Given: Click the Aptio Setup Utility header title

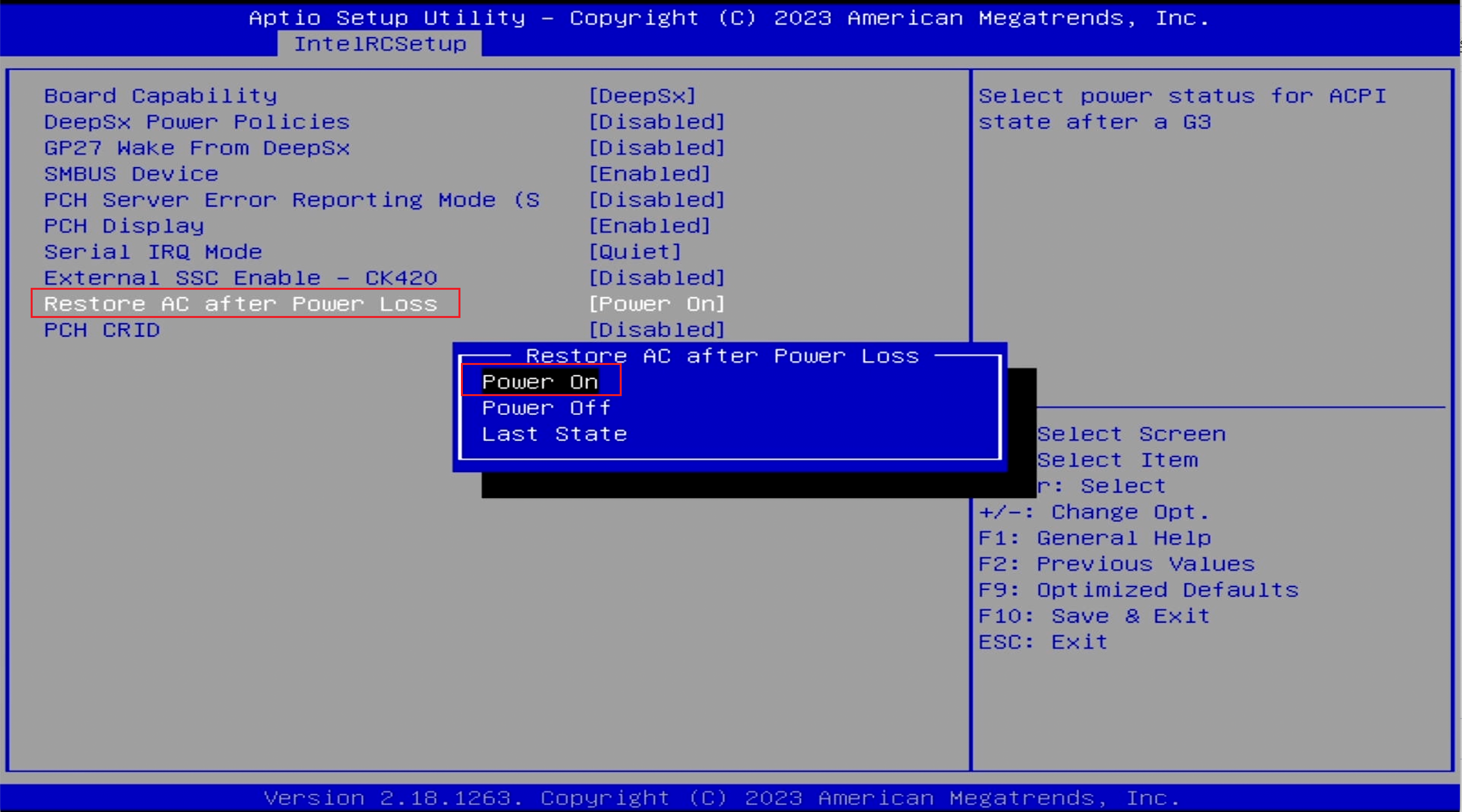Looking at the screenshot, I should tap(730, 18).
